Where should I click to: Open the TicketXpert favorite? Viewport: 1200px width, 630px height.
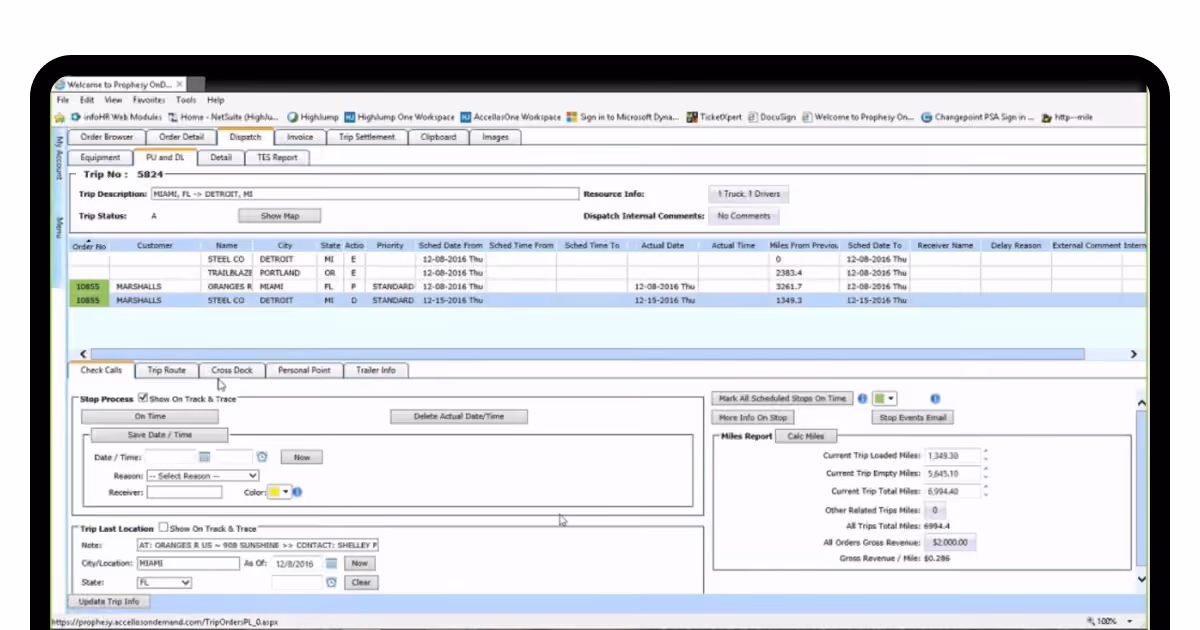(x=714, y=117)
